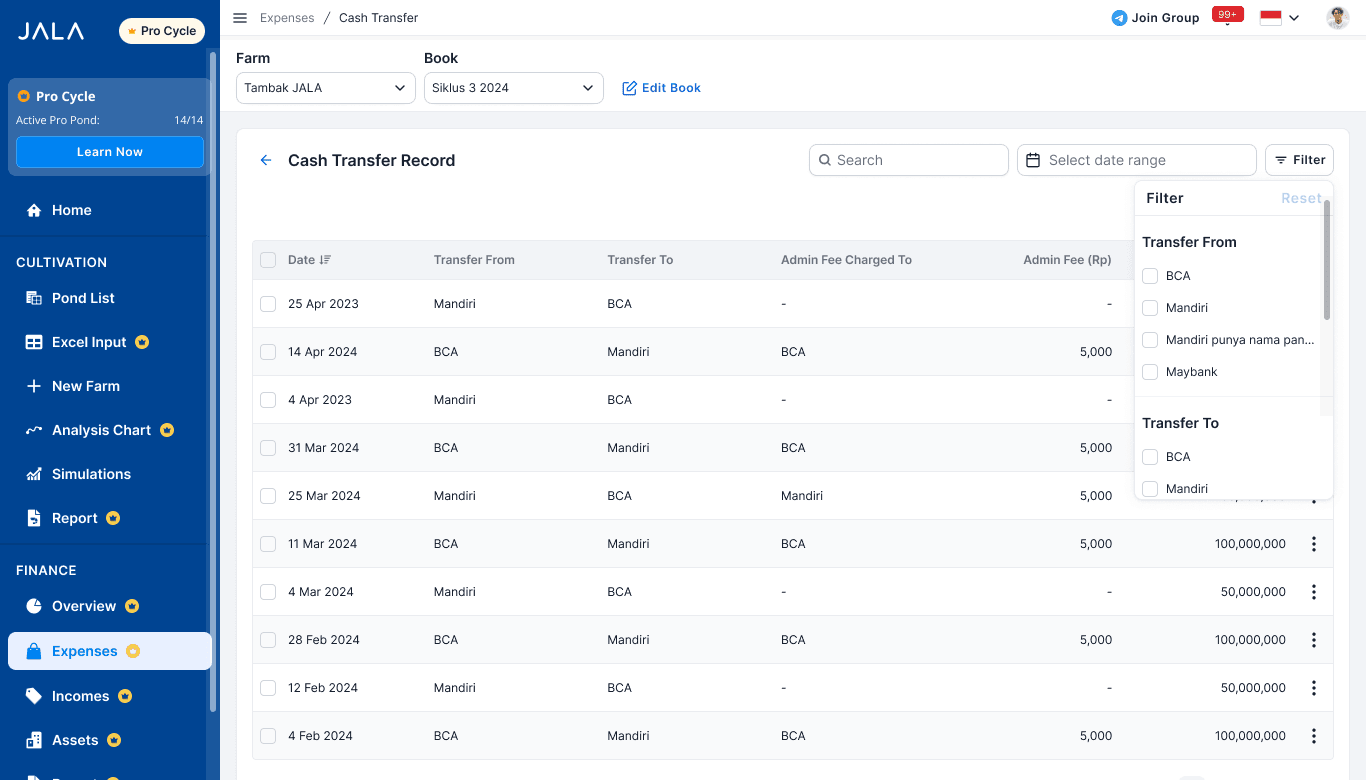Check Maybank under Transfer From filter
The image size is (1366, 780).
tap(1150, 372)
